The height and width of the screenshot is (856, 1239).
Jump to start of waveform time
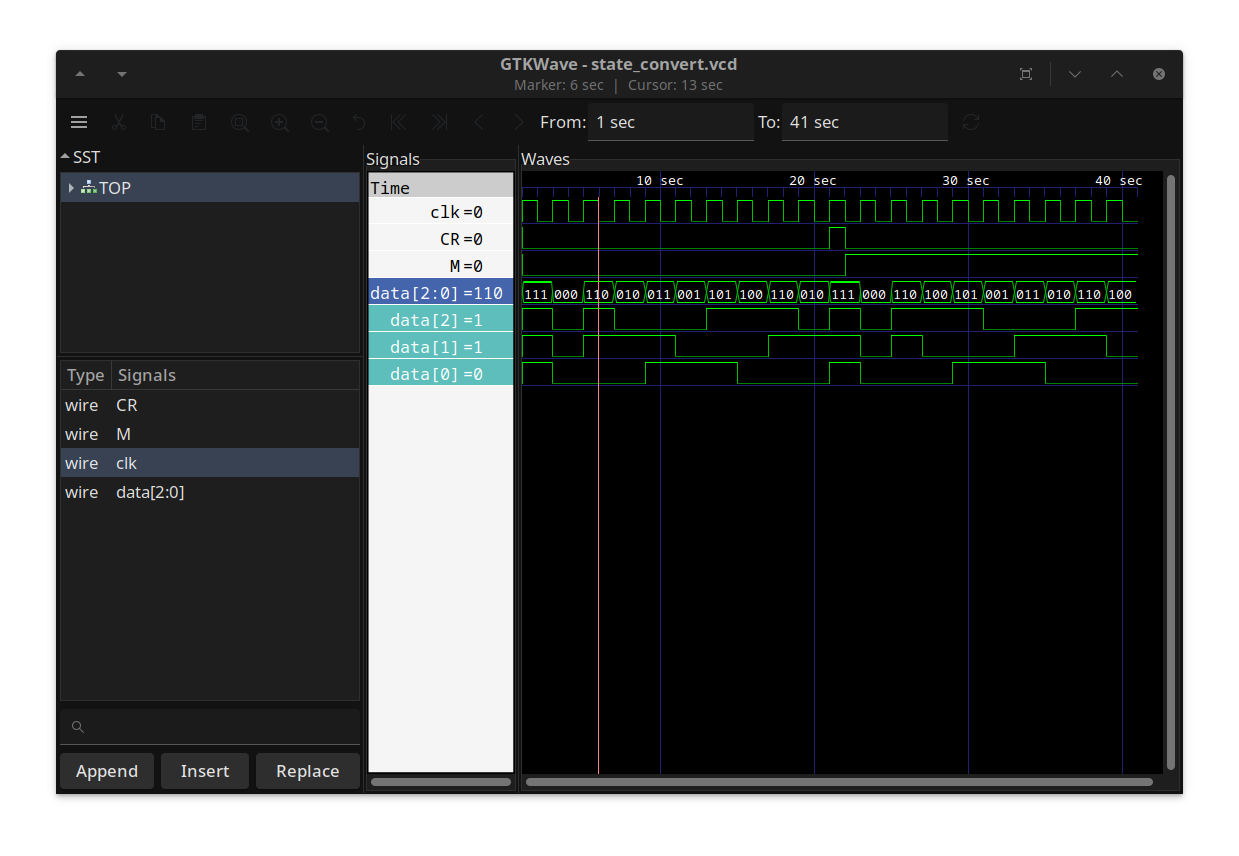(399, 122)
